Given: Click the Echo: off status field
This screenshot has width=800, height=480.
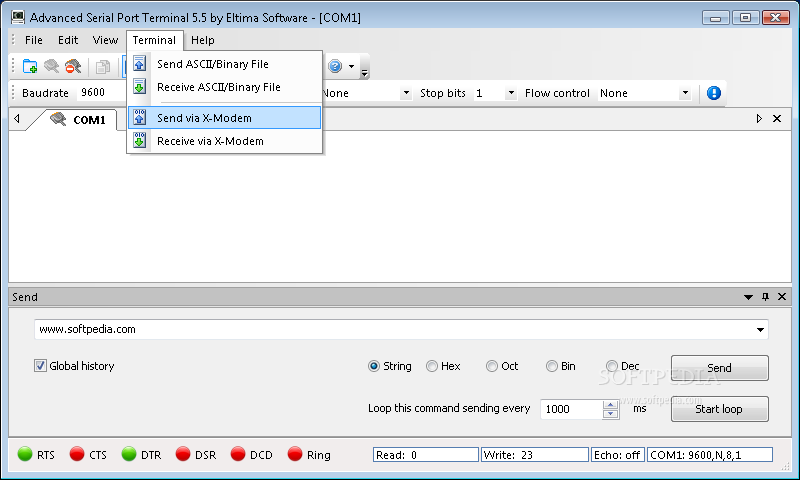Looking at the screenshot, I should 617,454.
